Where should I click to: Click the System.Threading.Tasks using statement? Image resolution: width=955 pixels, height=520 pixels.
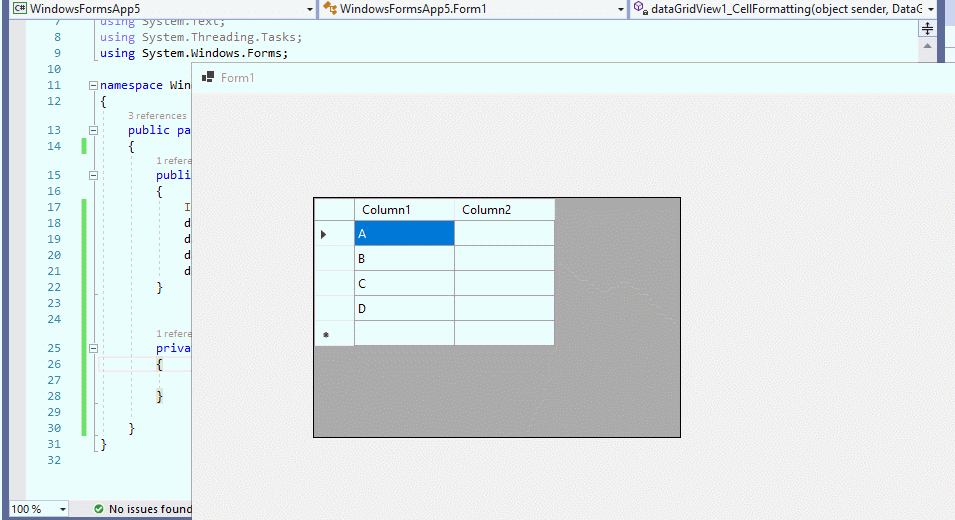pyautogui.click(x=201, y=37)
